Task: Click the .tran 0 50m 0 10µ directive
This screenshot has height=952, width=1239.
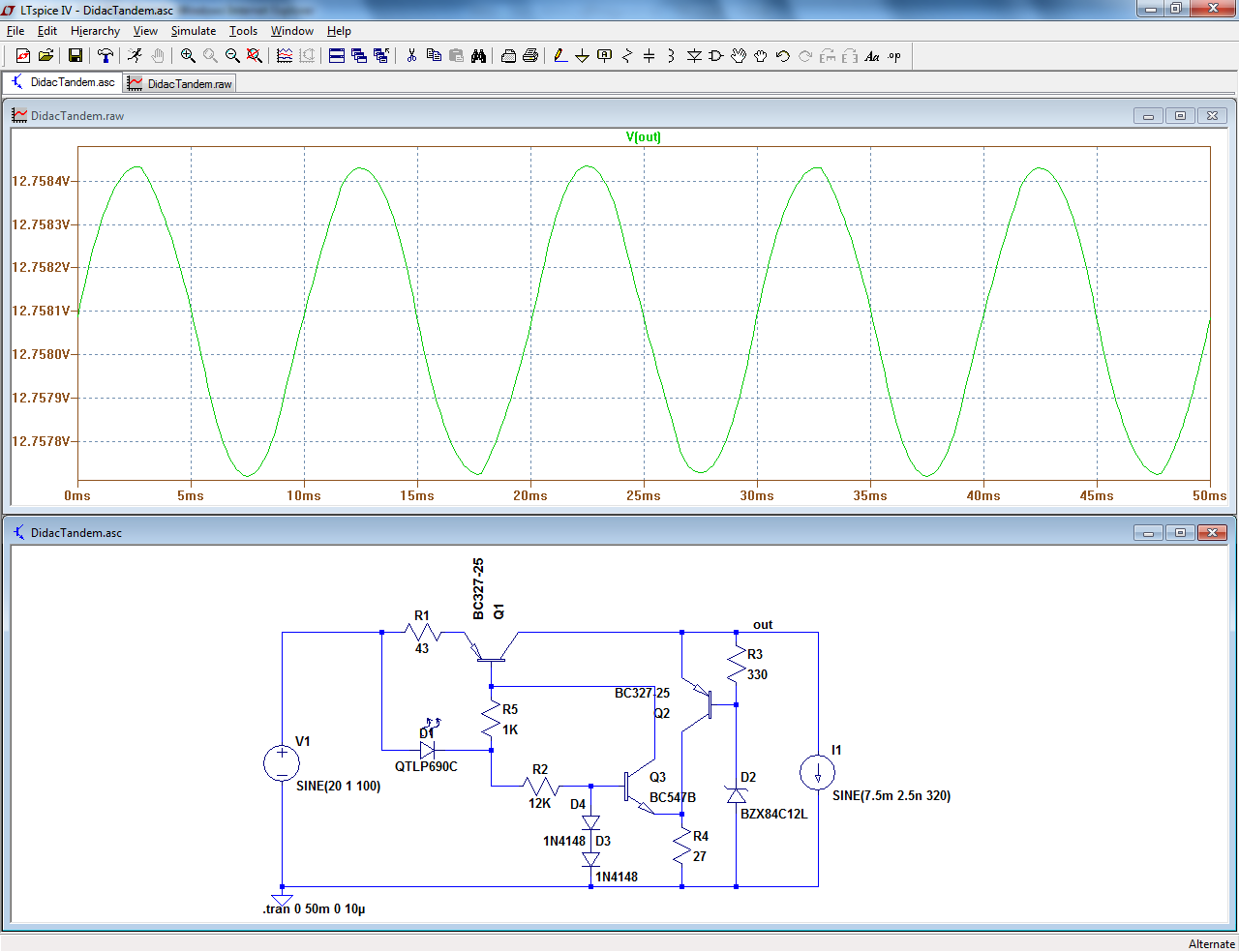Action: coord(314,908)
